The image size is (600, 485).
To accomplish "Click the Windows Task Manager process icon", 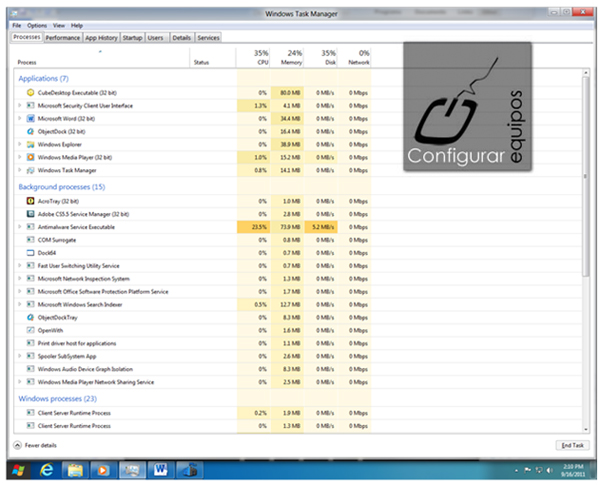I will tap(30, 170).
